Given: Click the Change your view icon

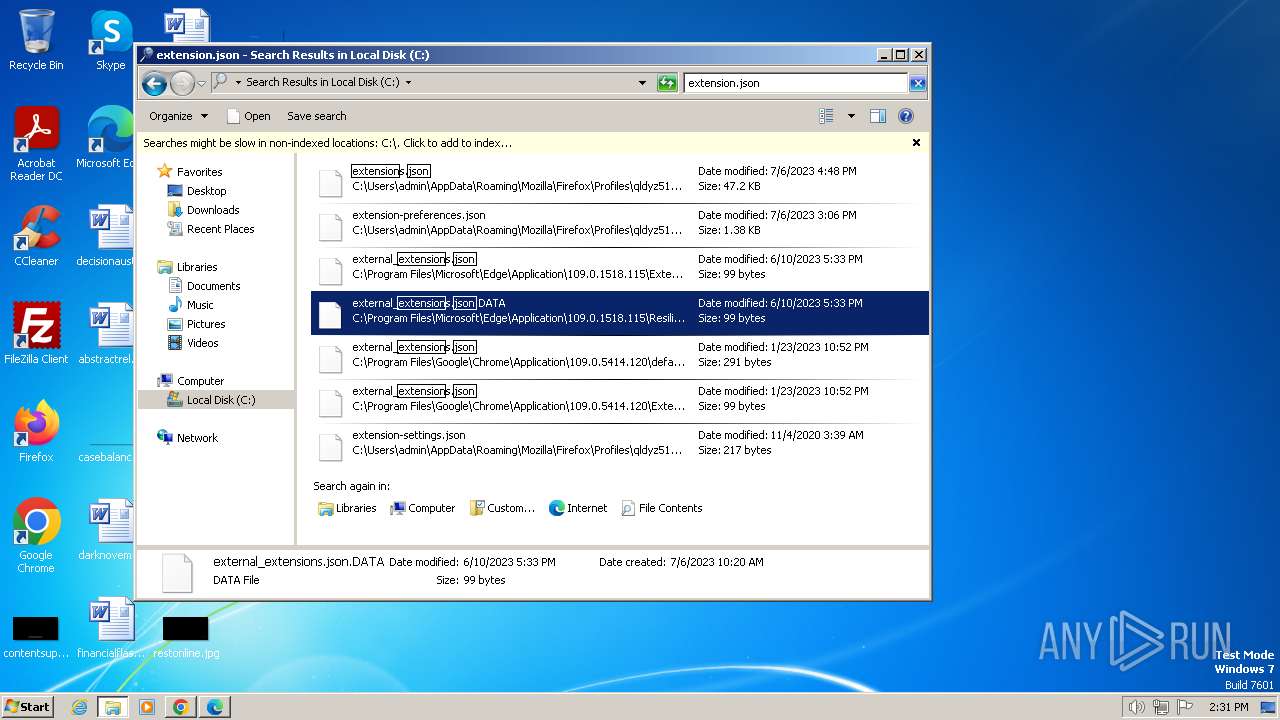Looking at the screenshot, I should tap(826, 116).
